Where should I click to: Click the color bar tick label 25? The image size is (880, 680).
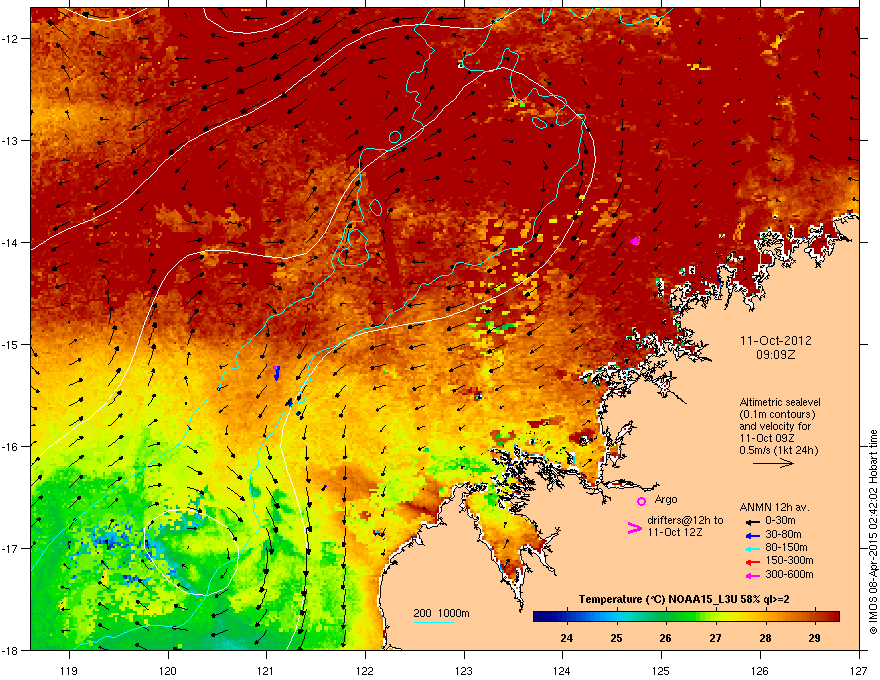[x=616, y=638]
